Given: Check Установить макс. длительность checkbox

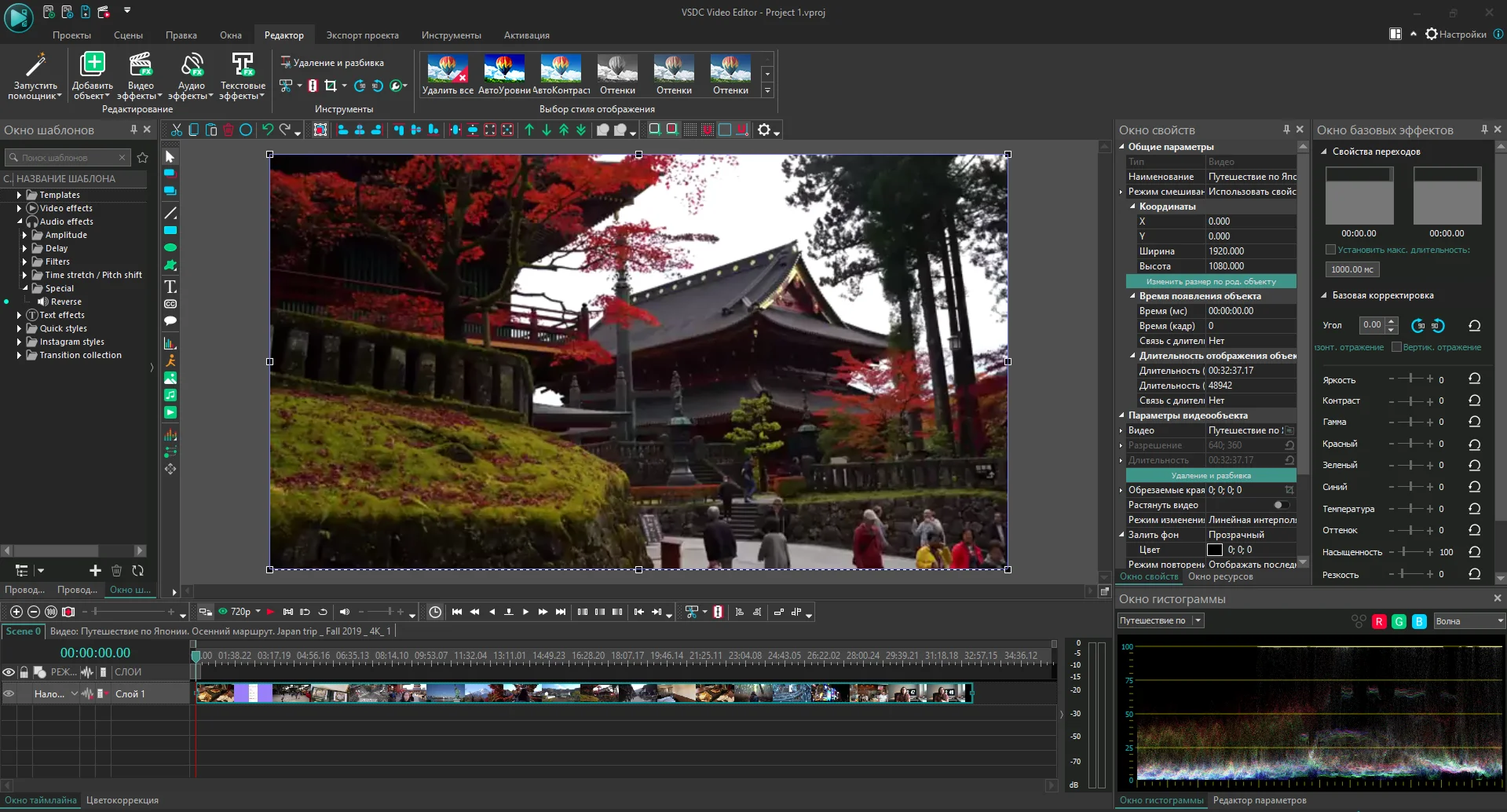Looking at the screenshot, I should tap(1330, 250).
